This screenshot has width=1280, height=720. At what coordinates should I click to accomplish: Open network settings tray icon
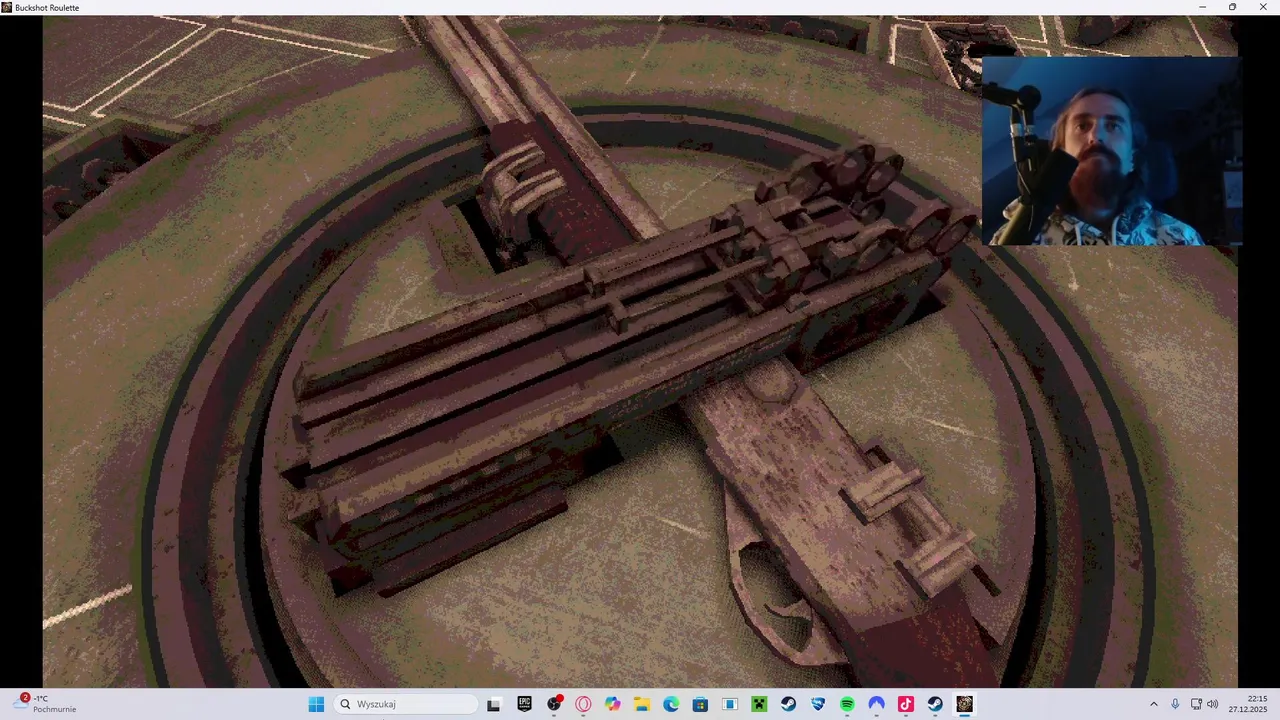(1196, 704)
